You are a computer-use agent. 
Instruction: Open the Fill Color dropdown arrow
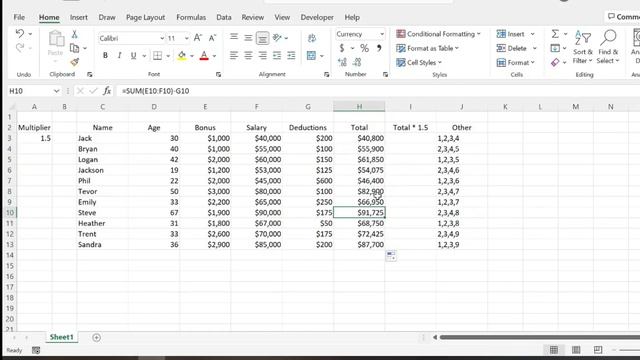pos(192,56)
